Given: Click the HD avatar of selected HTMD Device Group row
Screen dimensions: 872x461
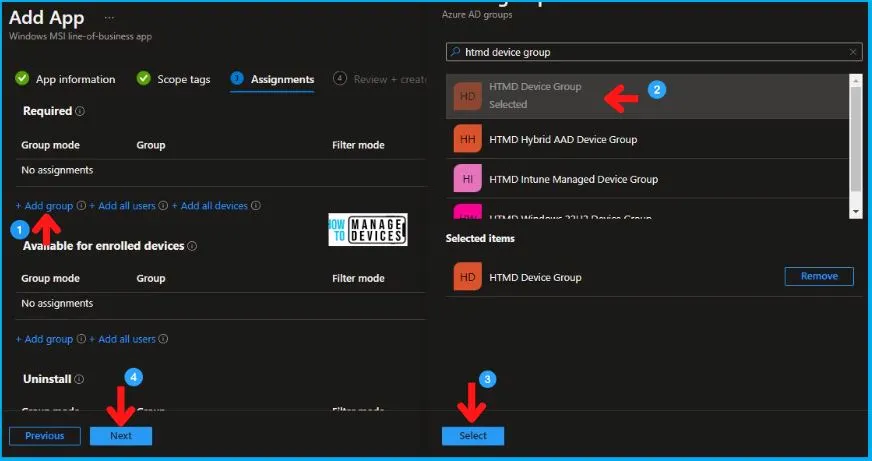Looking at the screenshot, I should (x=468, y=96).
